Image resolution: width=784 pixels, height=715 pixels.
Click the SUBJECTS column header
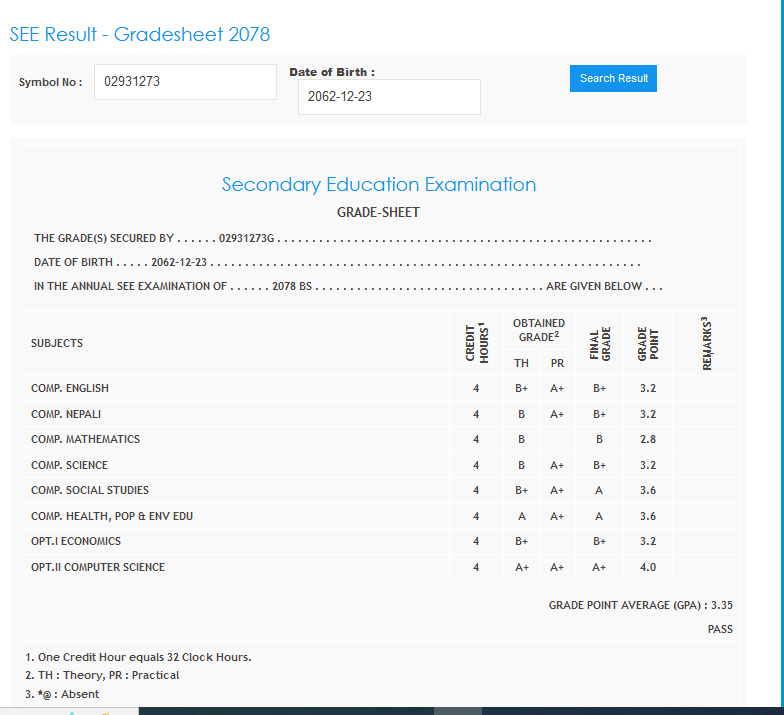[57, 343]
